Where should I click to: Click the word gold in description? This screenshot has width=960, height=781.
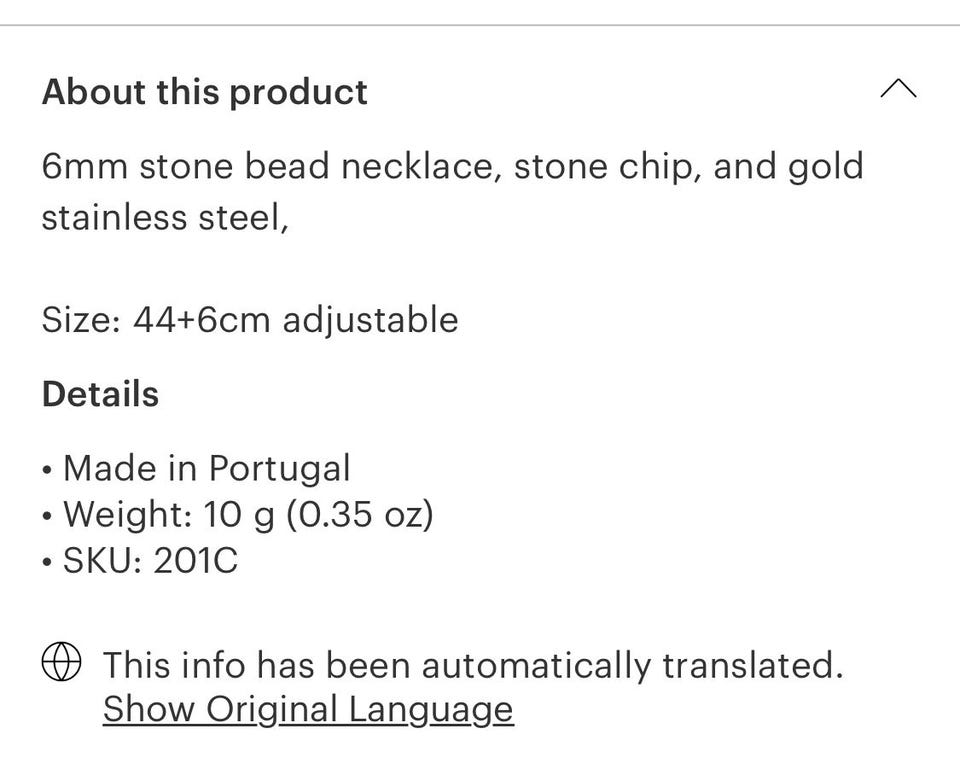[825, 166]
